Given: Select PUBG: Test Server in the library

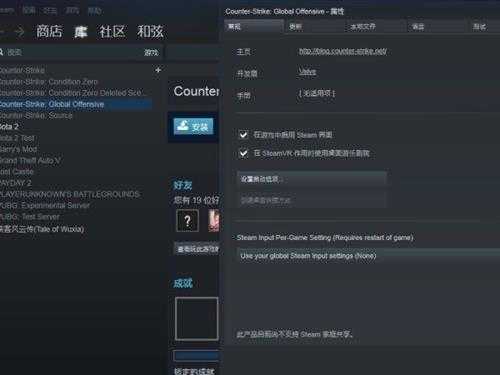Looking at the screenshot, I should tap(30, 217).
